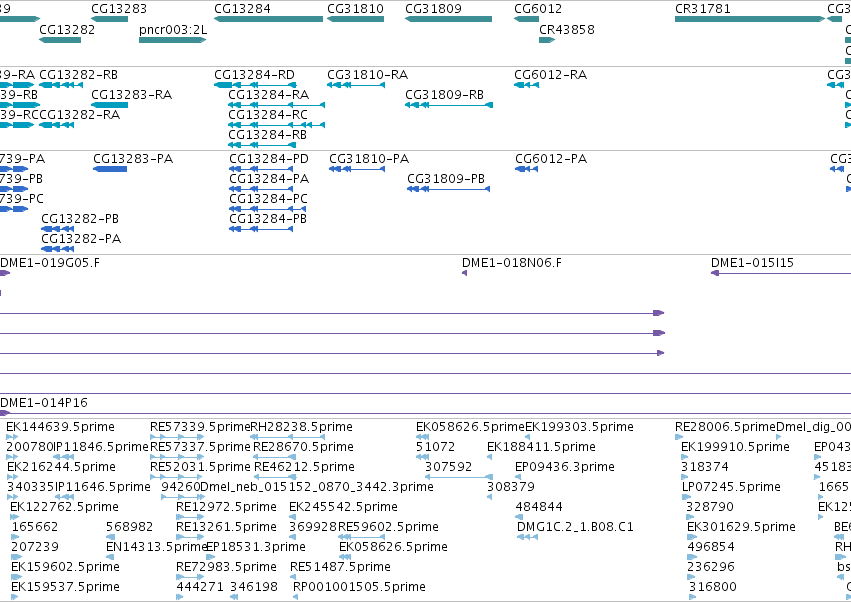Click EST EK199910.5prime

pos(685,457)
